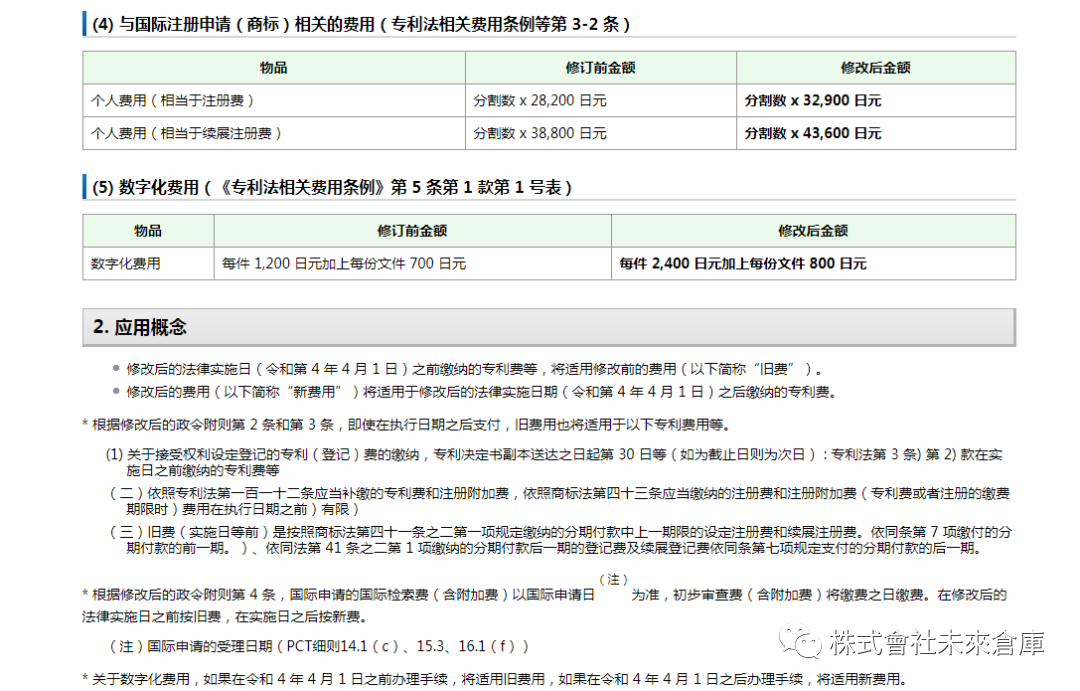Click the note starting "* 根据修改后的政令附则第 2 条和第 3 条"

coord(406,424)
